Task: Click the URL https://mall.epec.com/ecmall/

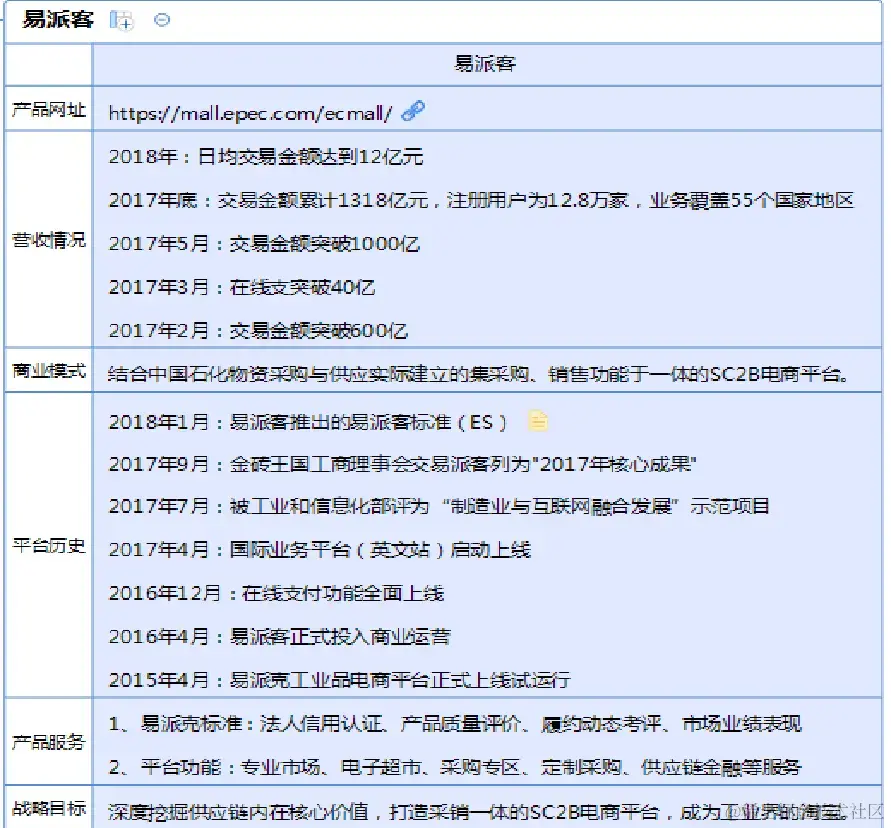Action: [x=250, y=114]
